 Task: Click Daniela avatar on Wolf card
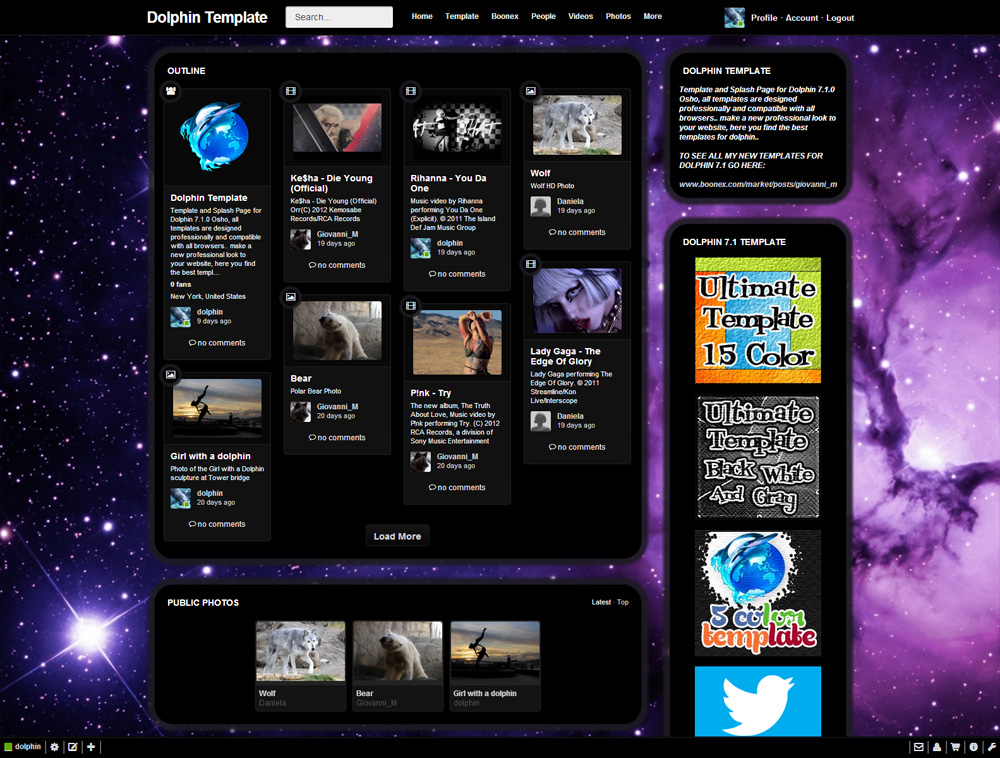[541, 206]
